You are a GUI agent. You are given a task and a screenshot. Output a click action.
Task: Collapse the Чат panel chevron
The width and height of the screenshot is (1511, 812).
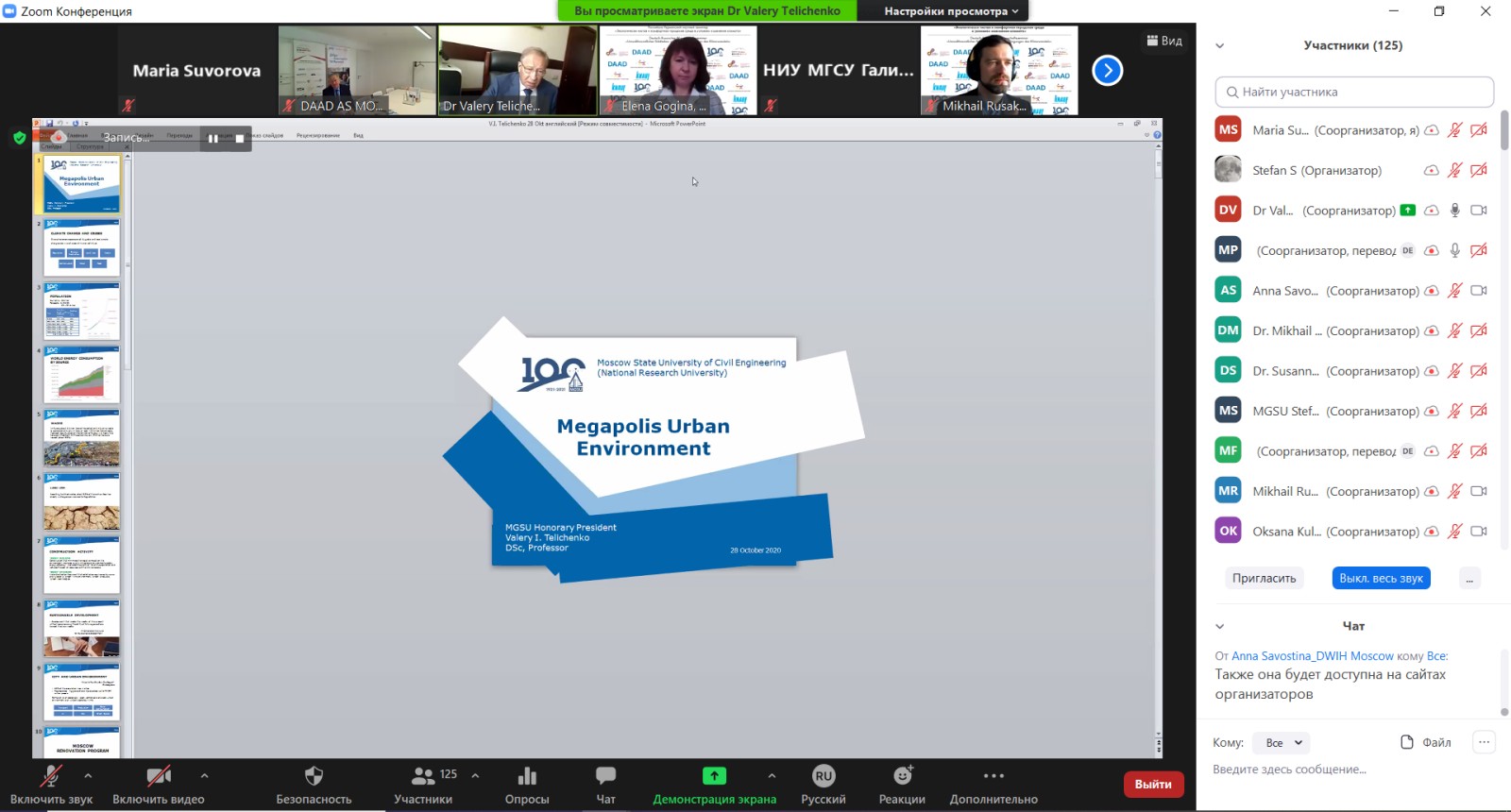pyautogui.click(x=1219, y=626)
